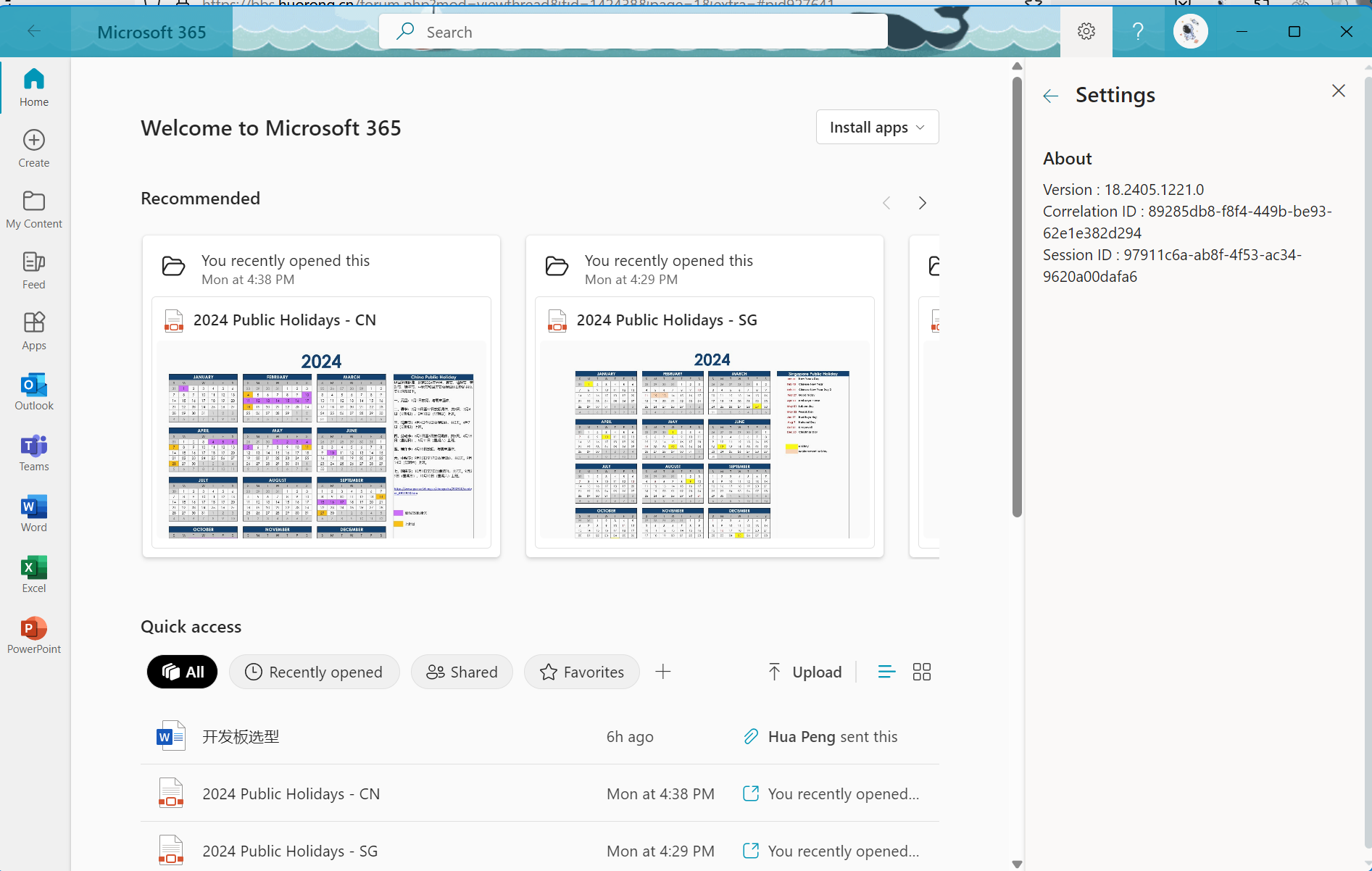
Task: Click 'You recently opened' in SG list row
Action: click(x=844, y=851)
